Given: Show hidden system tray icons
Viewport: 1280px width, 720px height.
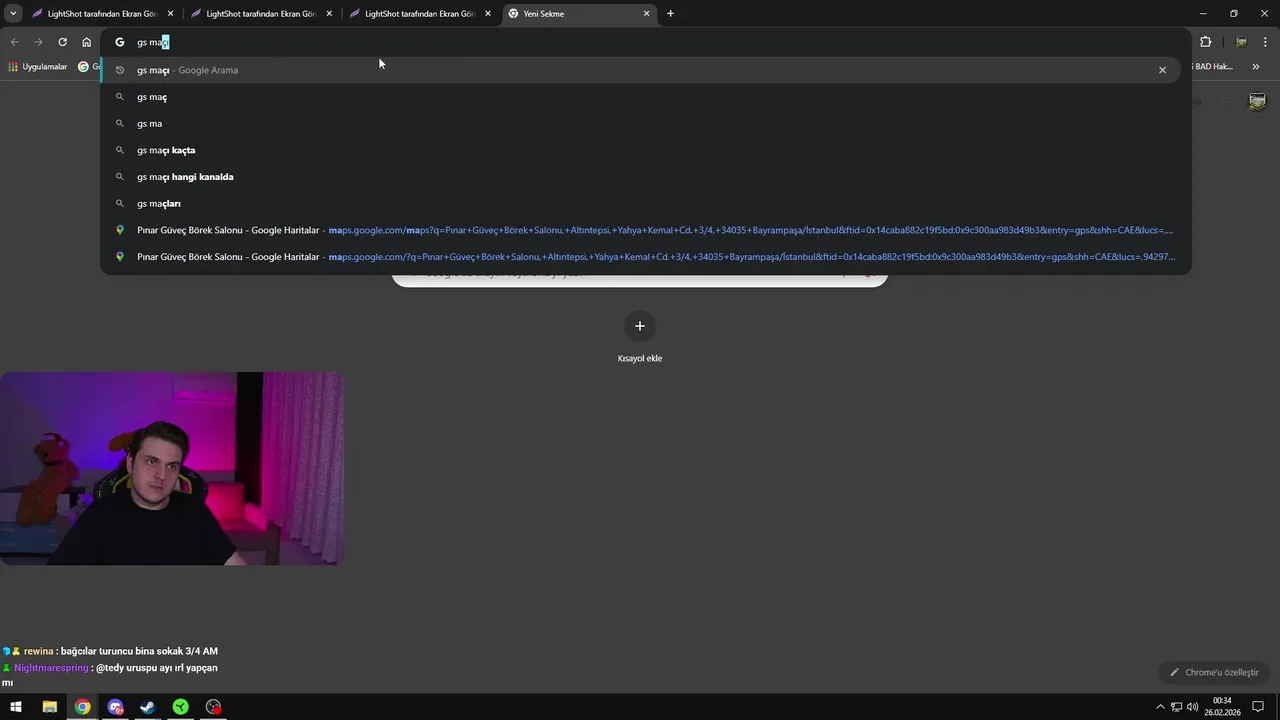Looking at the screenshot, I should tap(1160, 707).
